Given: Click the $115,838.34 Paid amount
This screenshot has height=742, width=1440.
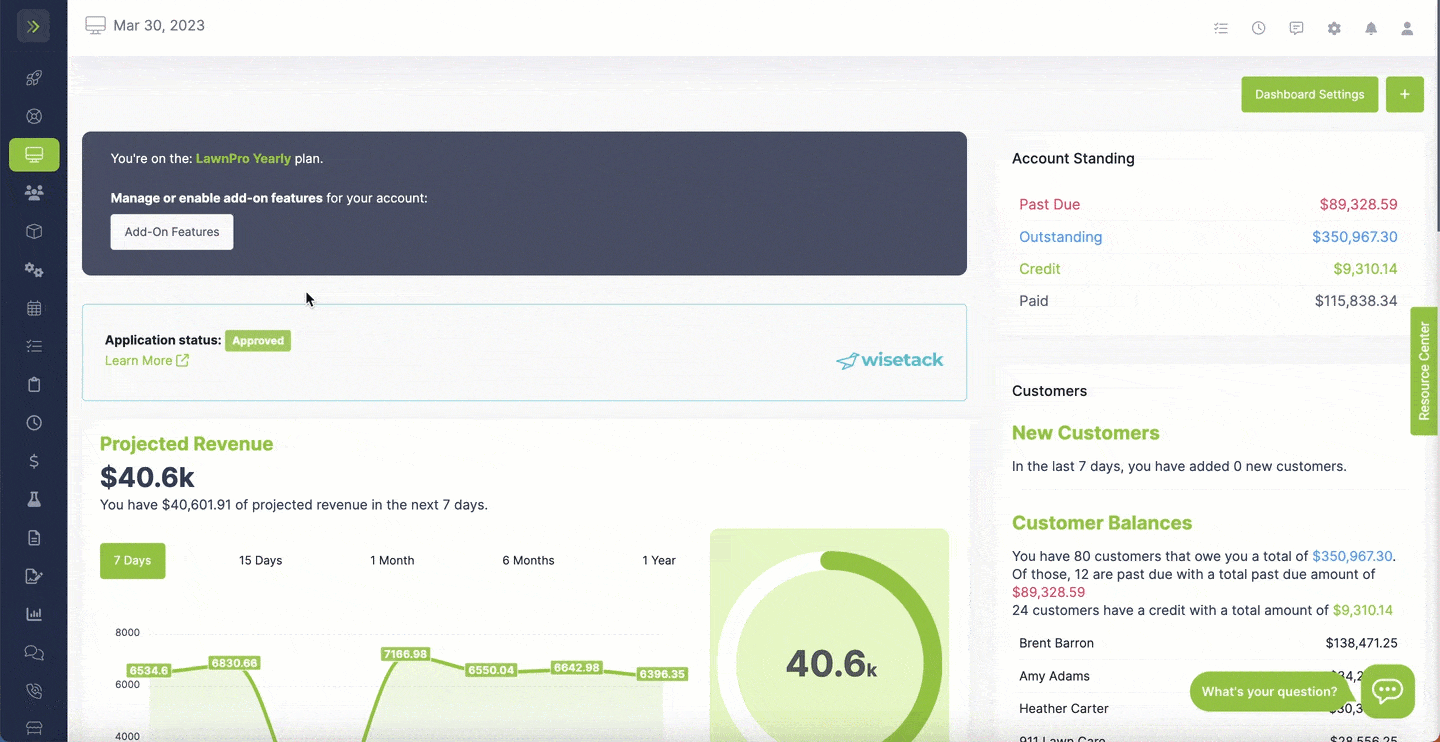Looking at the screenshot, I should (1356, 301).
